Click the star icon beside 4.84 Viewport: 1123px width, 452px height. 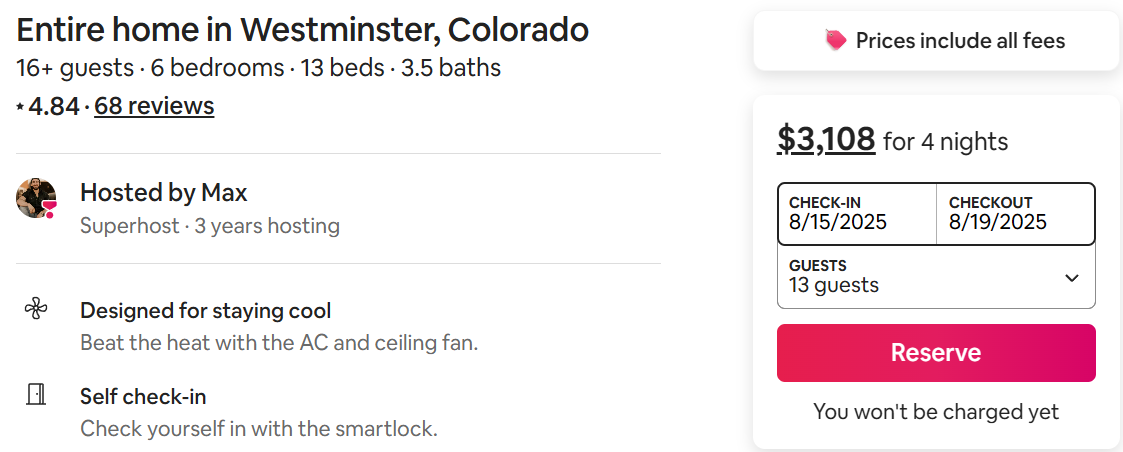coord(21,106)
